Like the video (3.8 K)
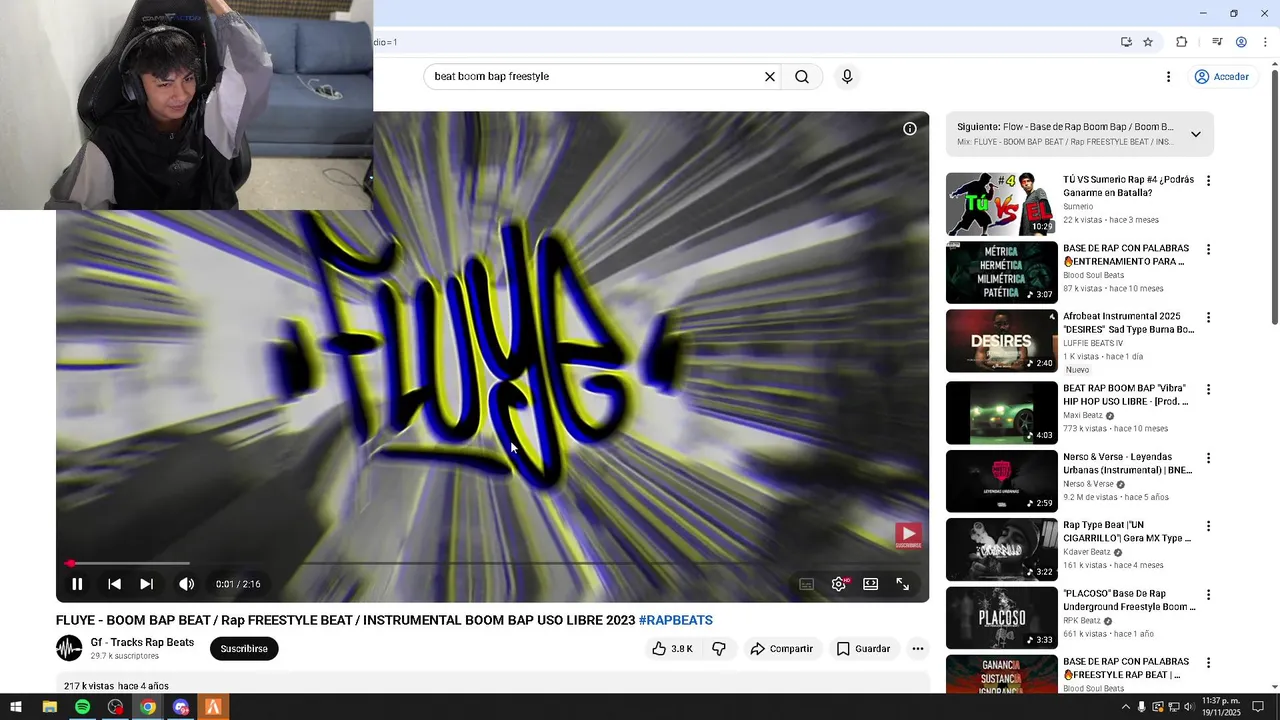Image resolution: width=1280 pixels, height=720 pixels. [x=672, y=649]
